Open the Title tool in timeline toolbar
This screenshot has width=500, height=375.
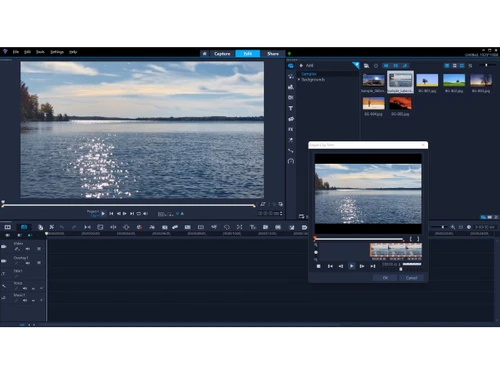(252, 227)
